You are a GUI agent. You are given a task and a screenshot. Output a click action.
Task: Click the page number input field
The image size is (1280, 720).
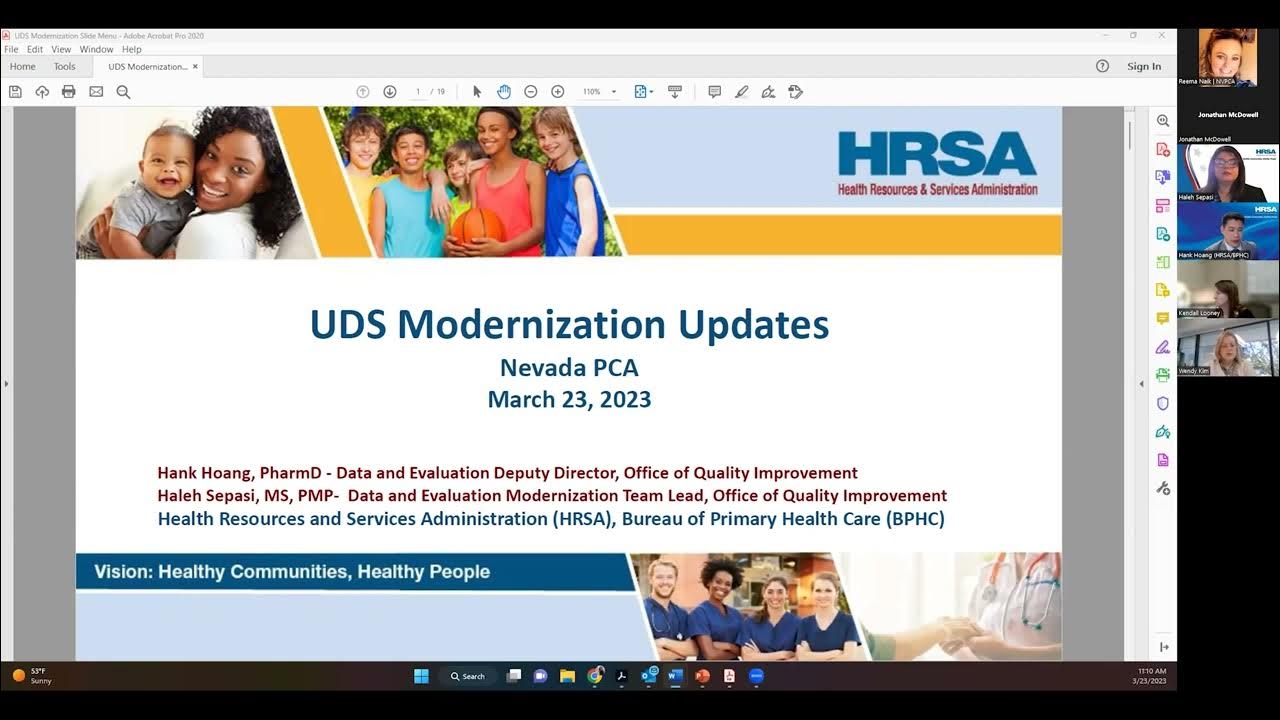pyautogui.click(x=417, y=92)
